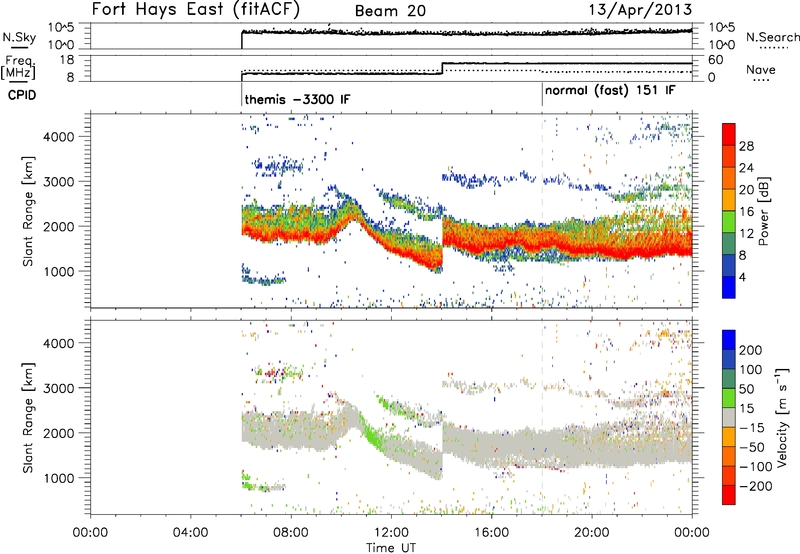The image size is (800, 554).
Task: Click '4000' tick on power panel
Action: click(x=58, y=136)
